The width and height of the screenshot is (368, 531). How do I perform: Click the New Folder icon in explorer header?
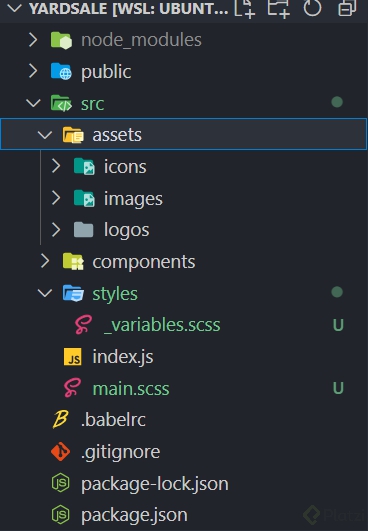[x=278, y=8]
